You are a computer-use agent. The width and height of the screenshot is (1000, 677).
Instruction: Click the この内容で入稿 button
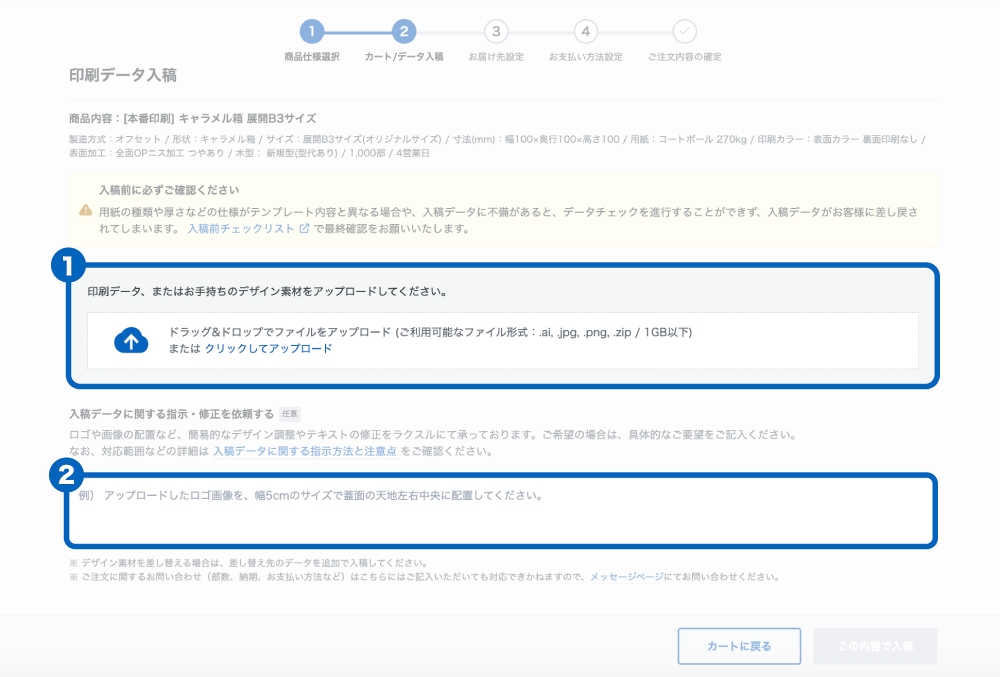pos(875,646)
